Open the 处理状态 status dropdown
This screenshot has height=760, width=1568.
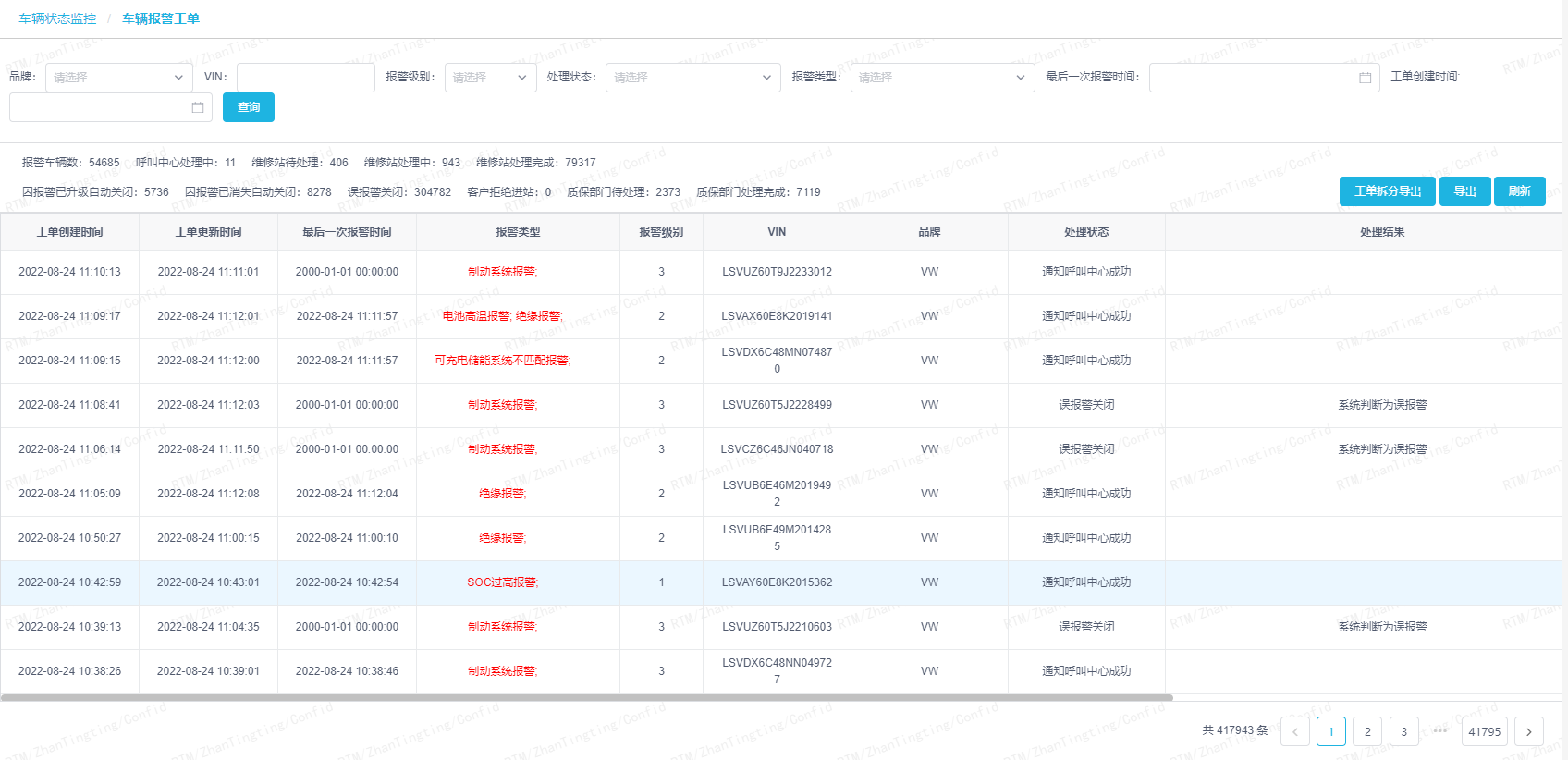[x=692, y=78]
